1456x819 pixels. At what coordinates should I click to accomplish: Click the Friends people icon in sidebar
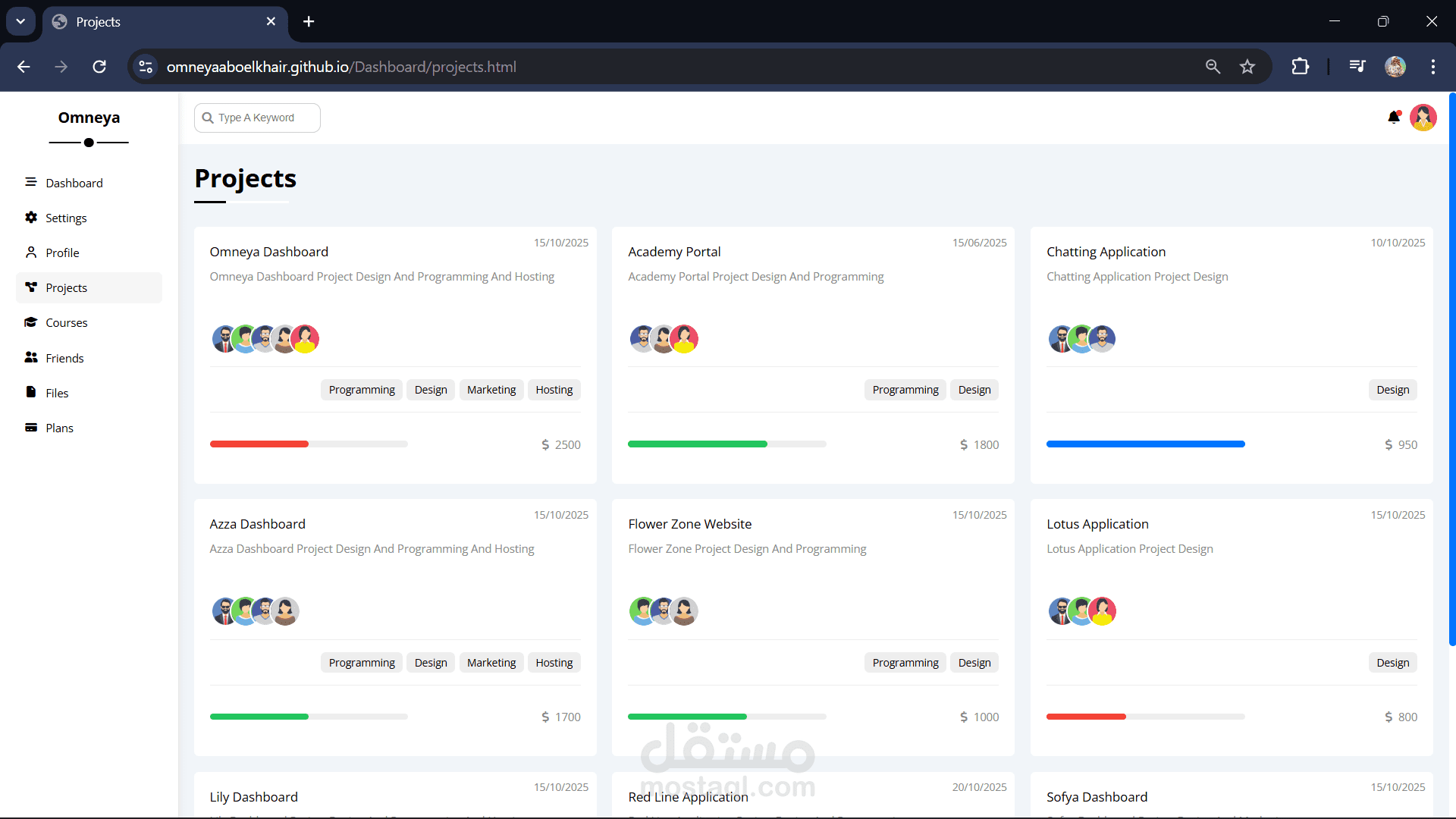[31, 357]
